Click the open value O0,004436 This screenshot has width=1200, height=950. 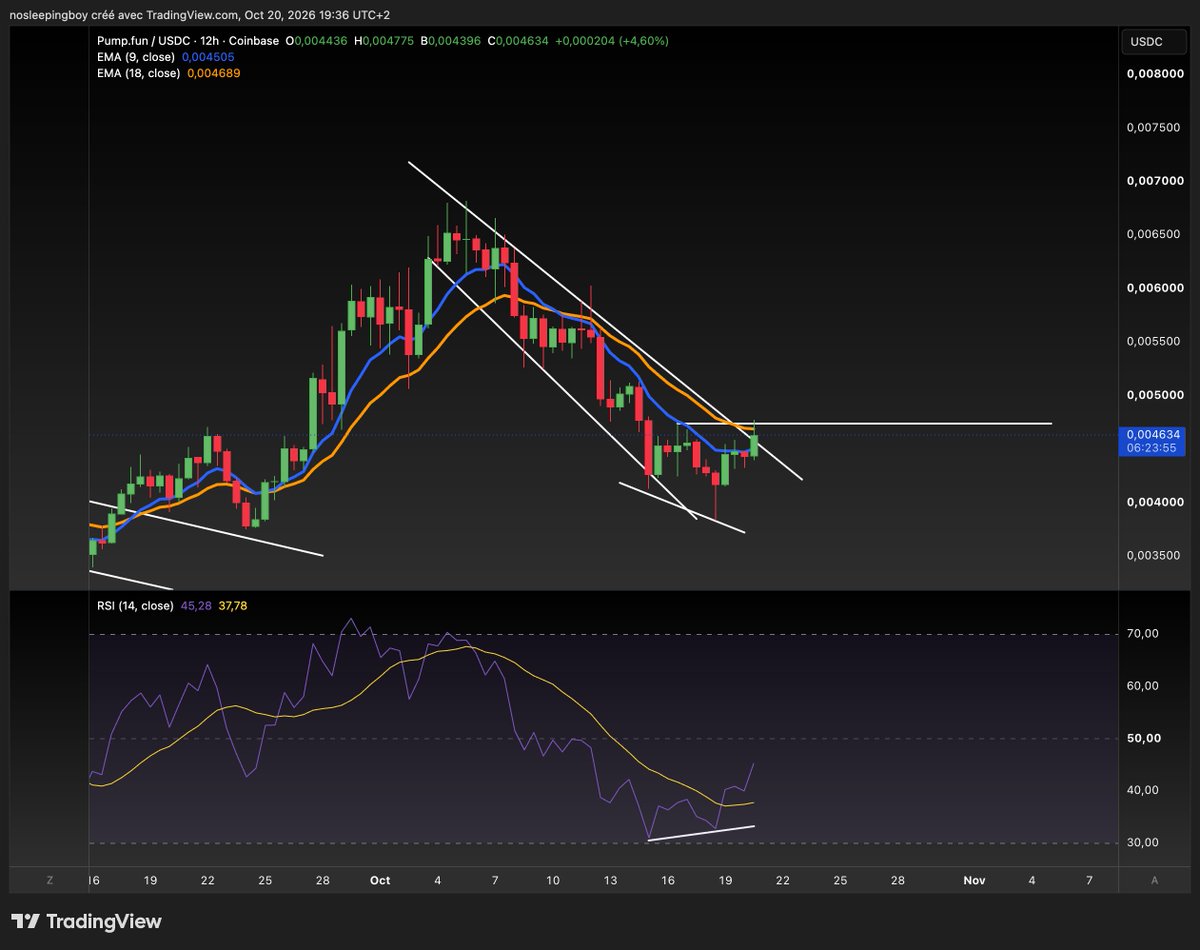317,41
